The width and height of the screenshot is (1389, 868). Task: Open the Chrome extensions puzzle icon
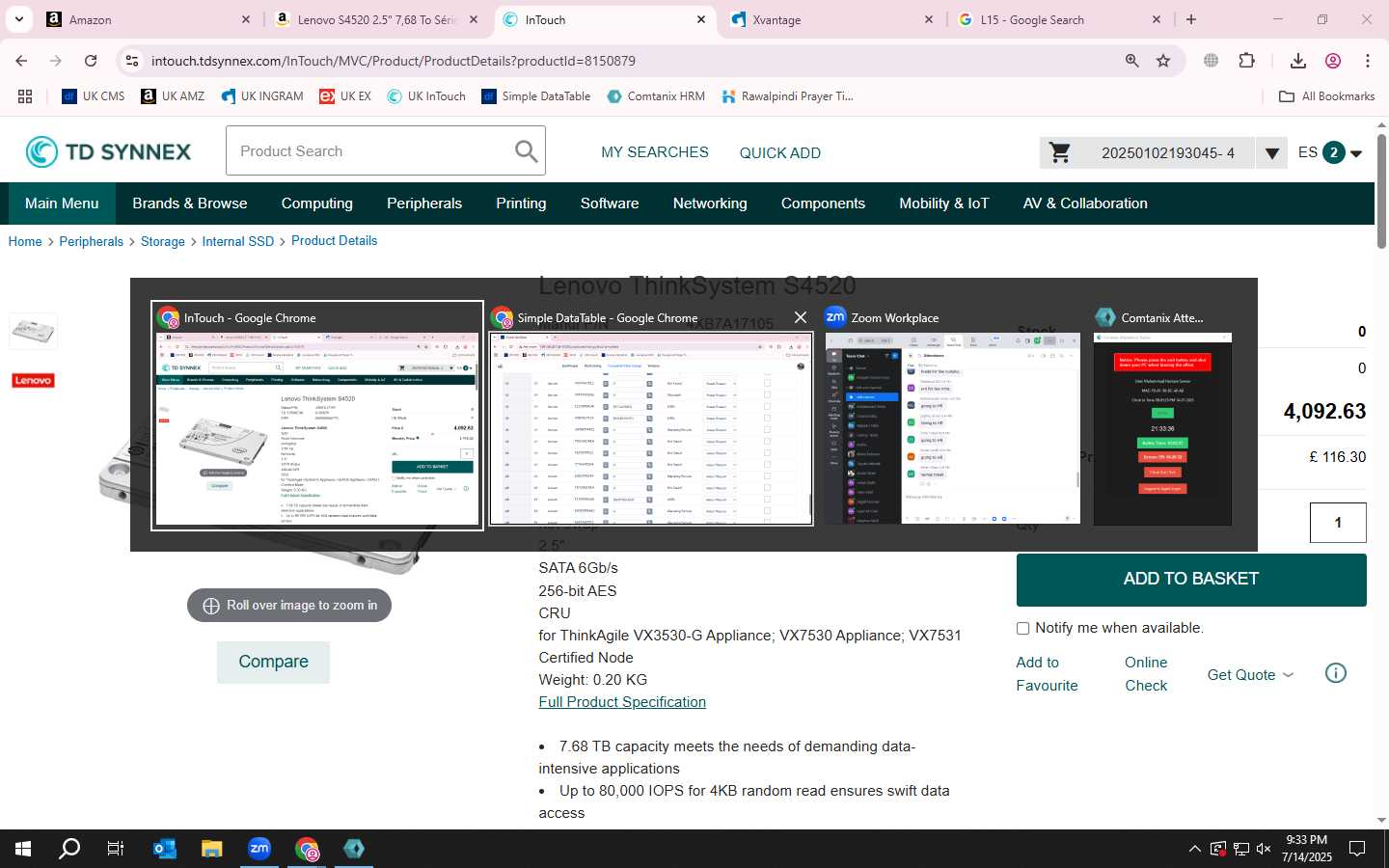1247,61
